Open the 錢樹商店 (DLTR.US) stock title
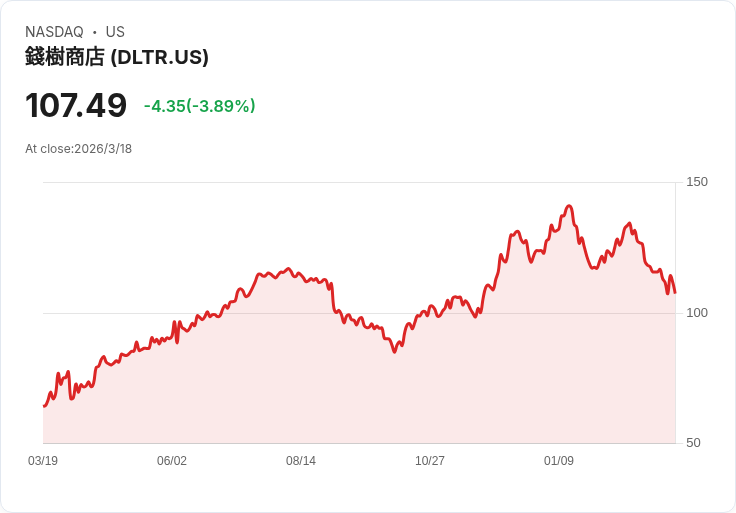 point(116,57)
